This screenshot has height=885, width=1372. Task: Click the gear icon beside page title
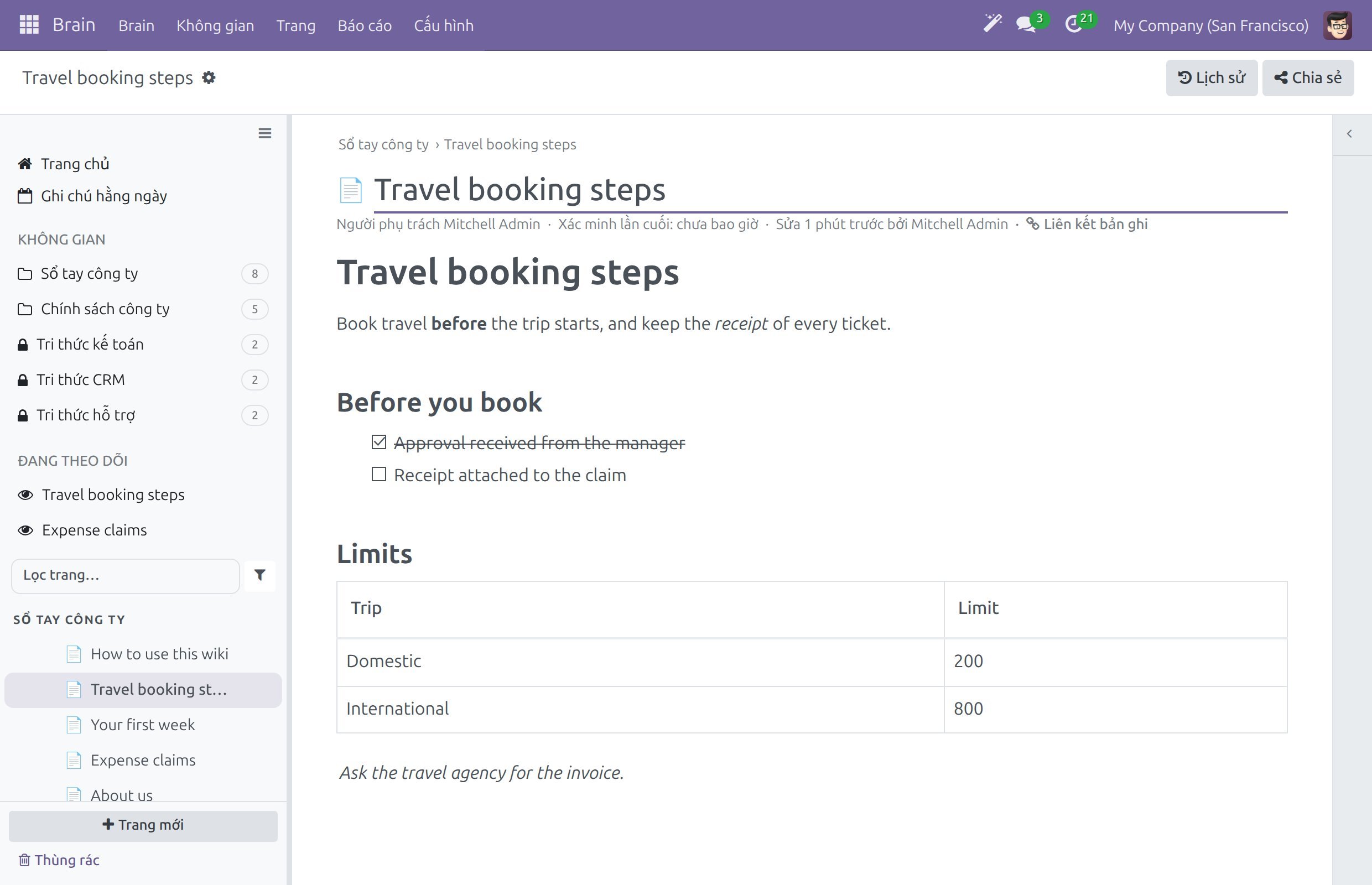(x=209, y=77)
